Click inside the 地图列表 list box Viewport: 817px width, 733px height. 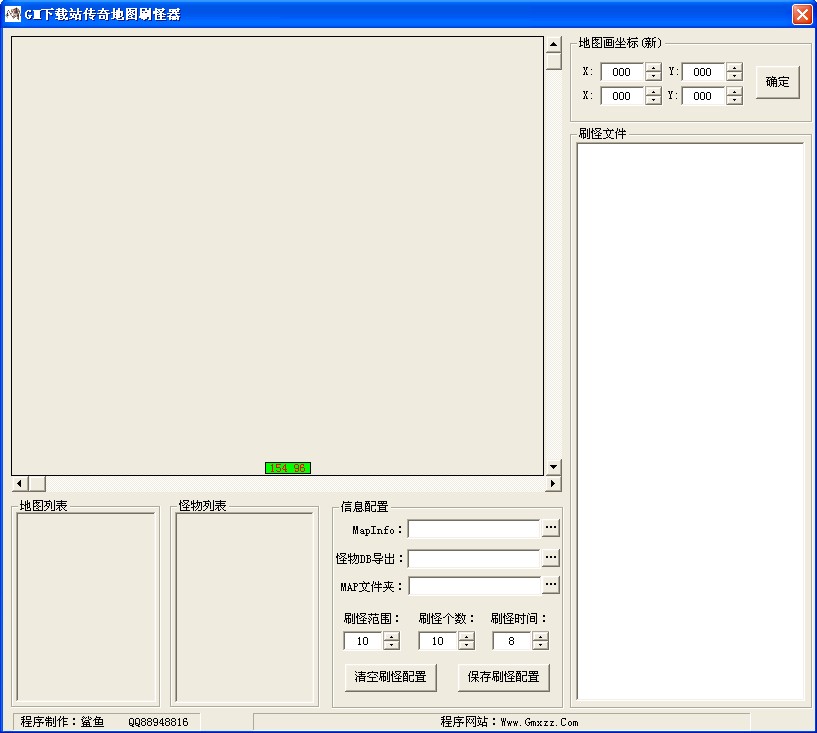87,607
